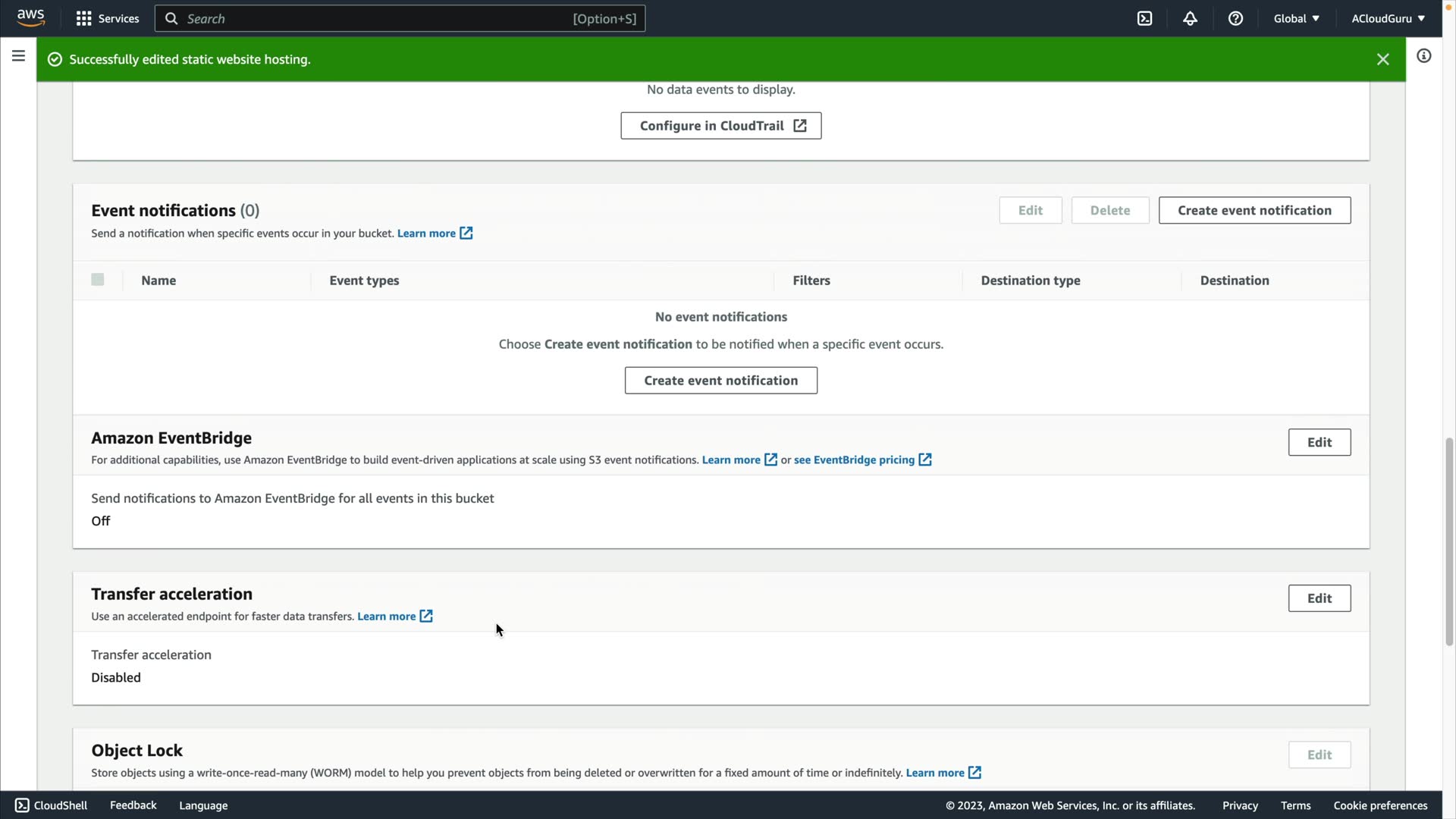Viewport: 1456px width, 819px height.
Task: Open the help question mark menu
Action: click(1235, 18)
